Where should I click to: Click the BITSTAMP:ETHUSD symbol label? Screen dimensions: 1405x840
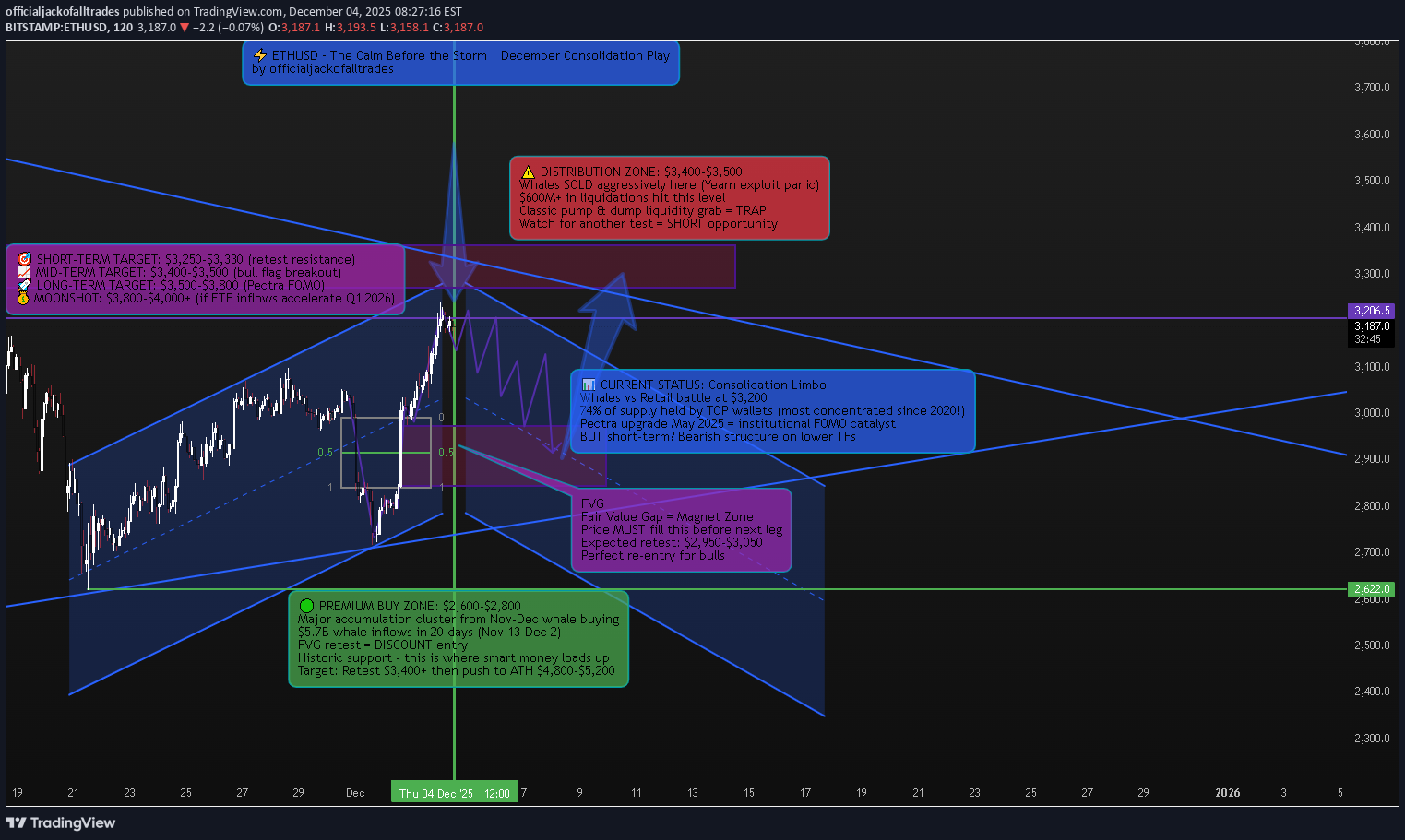[56, 28]
